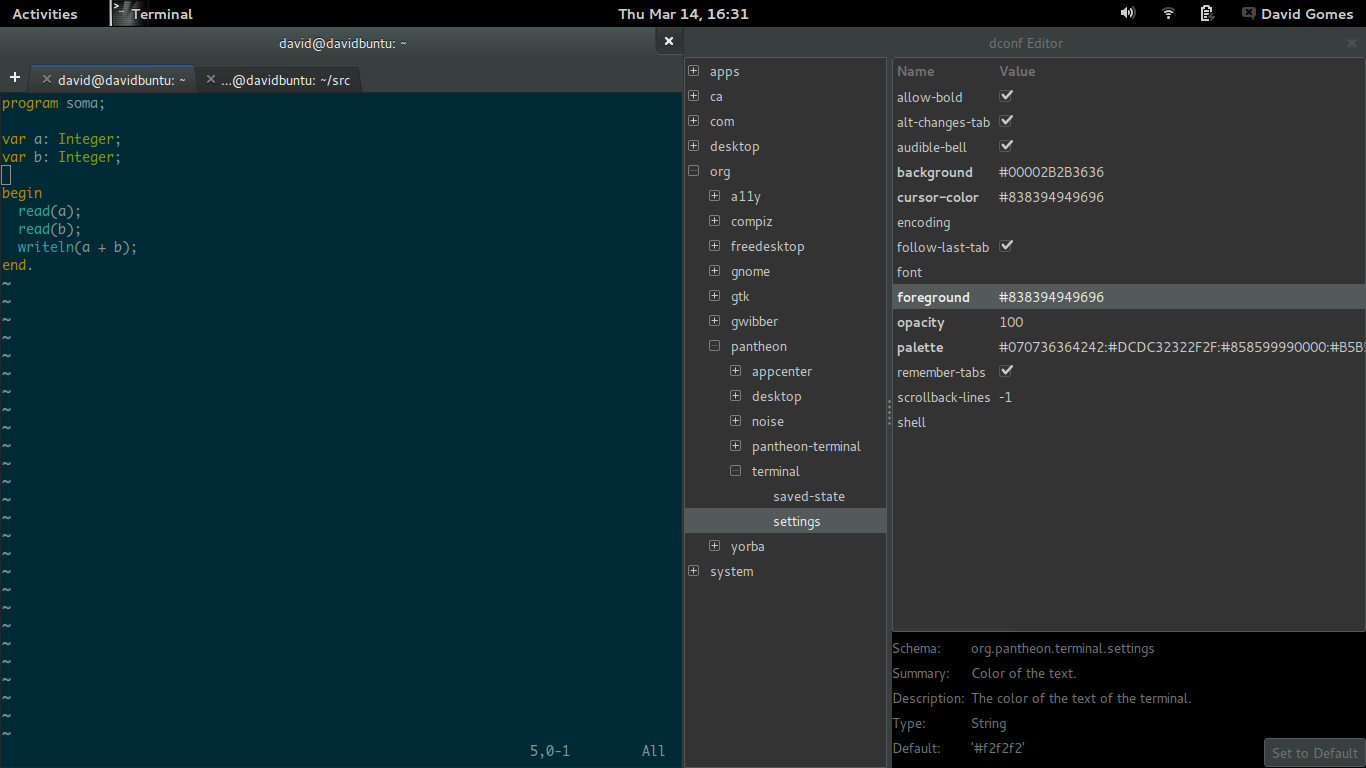Switch to the ~/src terminal tab
This screenshot has height=768, width=1366.
[285, 80]
